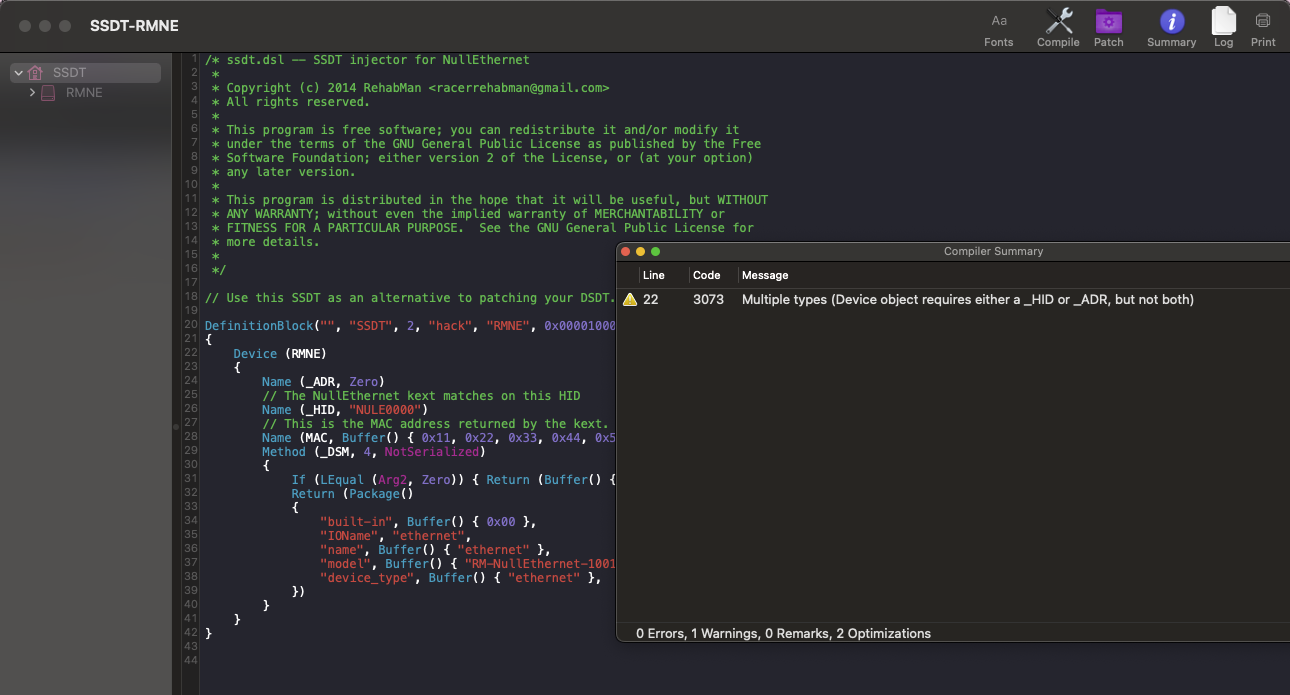The height and width of the screenshot is (695, 1290).
Task: Select the Multiple types warning message
Action: pyautogui.click(x=967, y=299)
